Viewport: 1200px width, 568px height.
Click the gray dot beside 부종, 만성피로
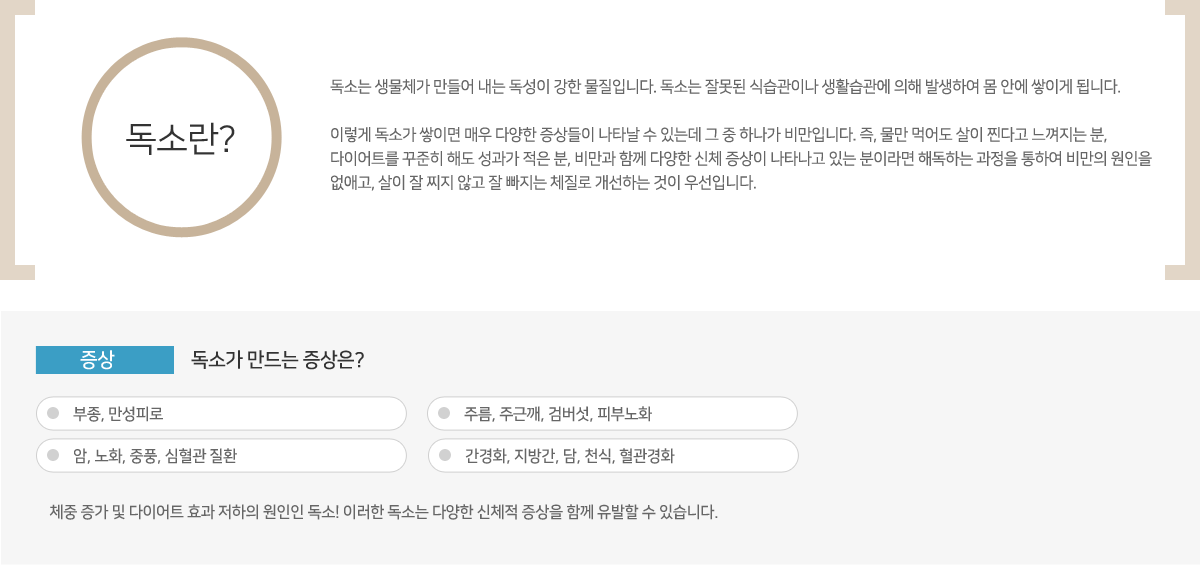pyautogui.click(x=53, y=413)
